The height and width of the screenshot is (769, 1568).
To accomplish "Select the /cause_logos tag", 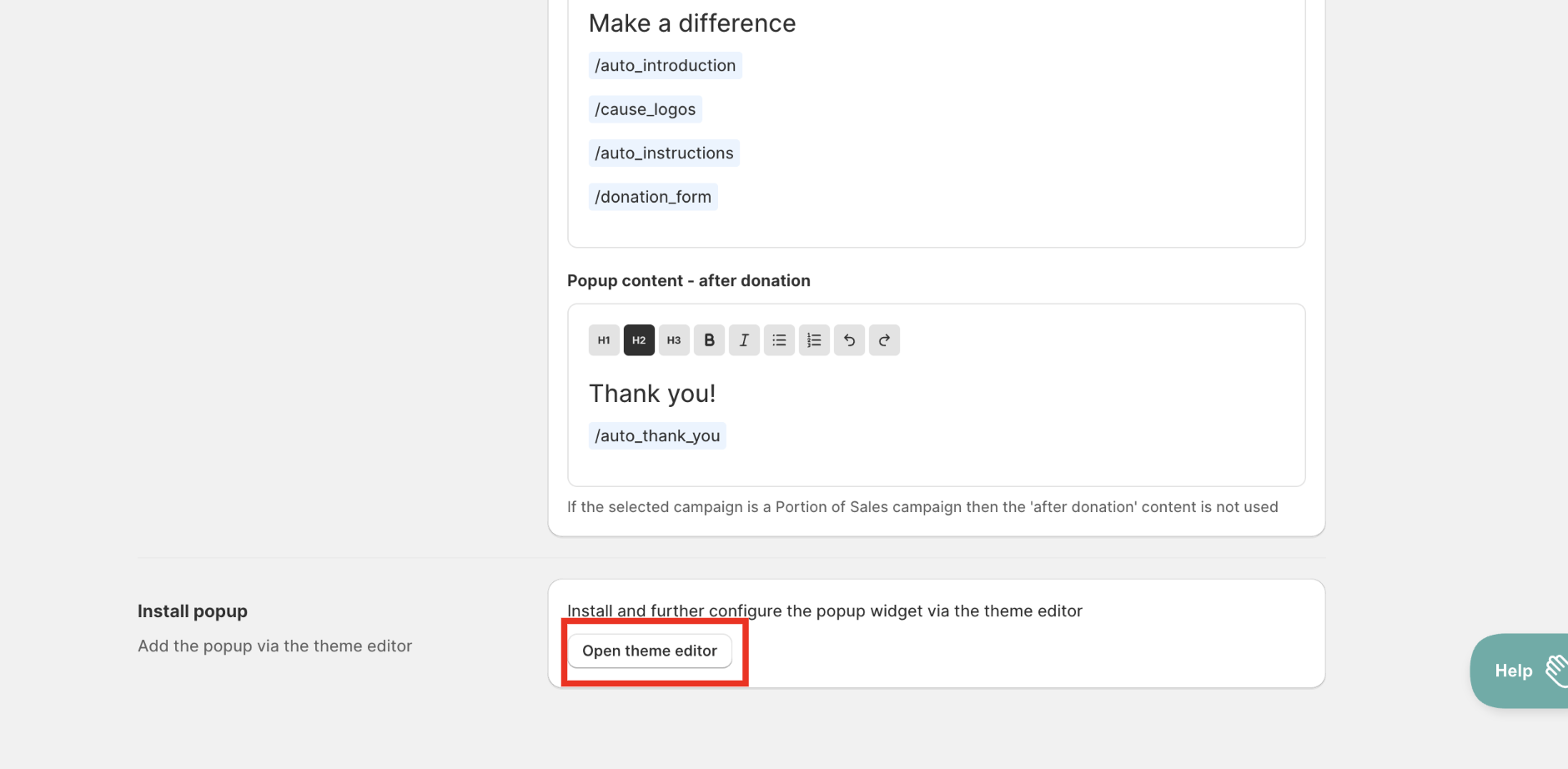I will pos(645,109).
